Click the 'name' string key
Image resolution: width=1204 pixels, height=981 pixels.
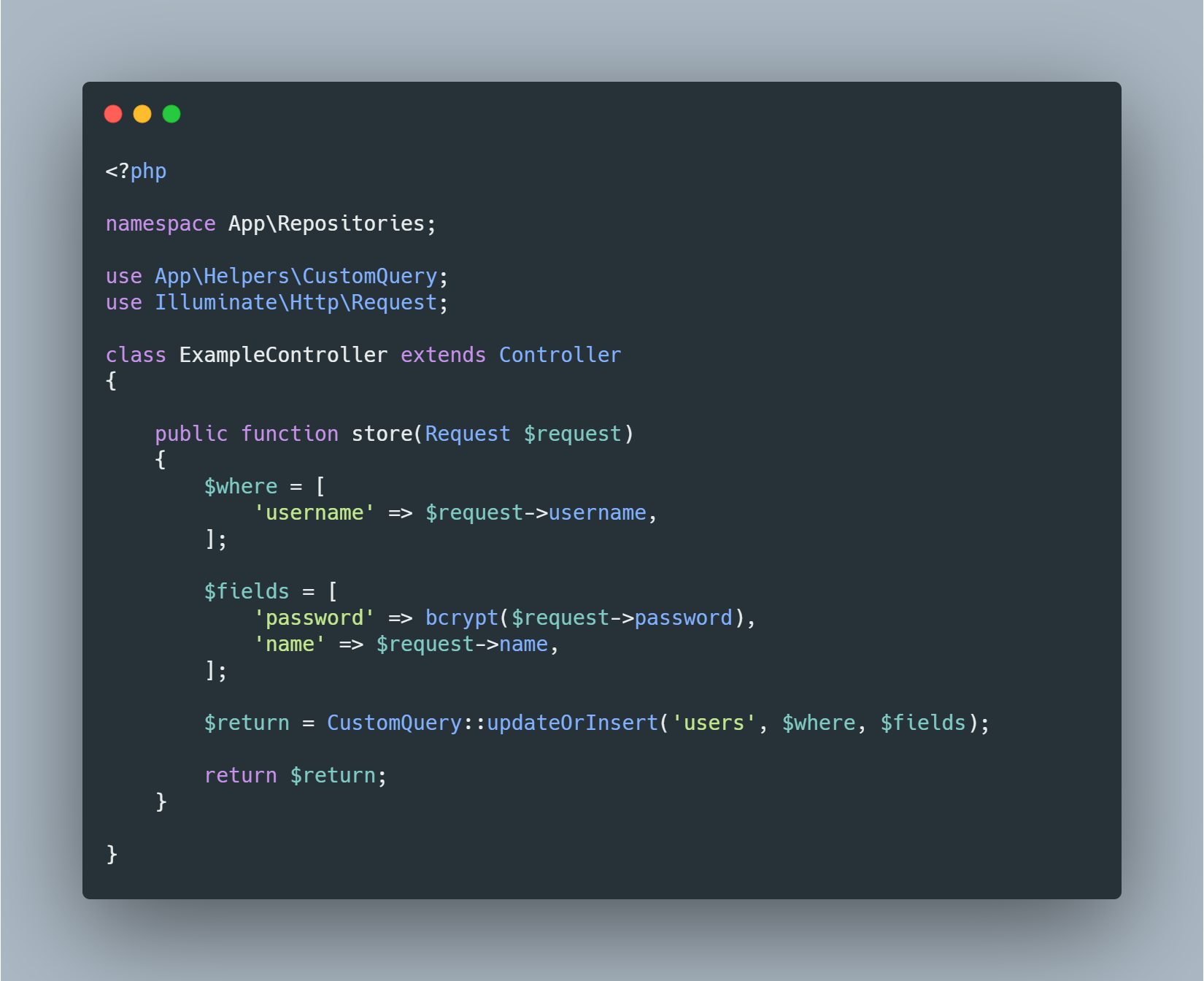tap(289, 644)
